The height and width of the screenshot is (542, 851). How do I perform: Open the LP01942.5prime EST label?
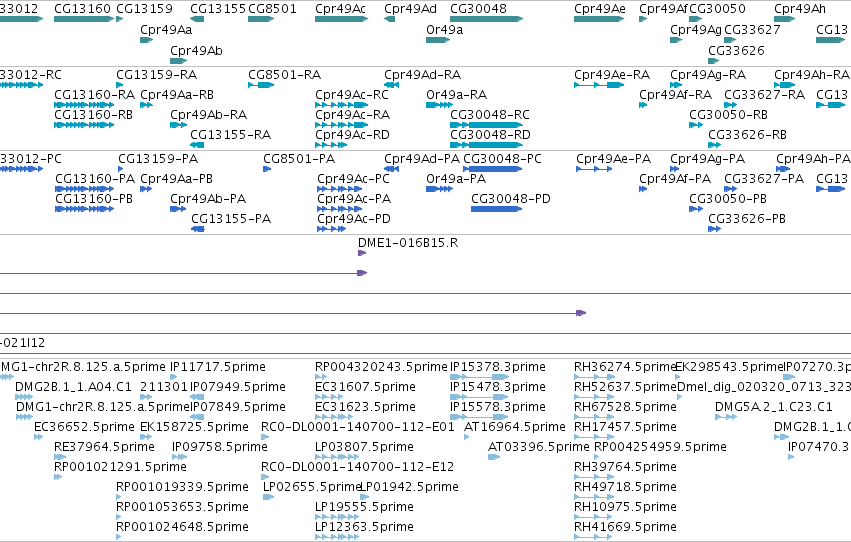click(x=410, y=487)
